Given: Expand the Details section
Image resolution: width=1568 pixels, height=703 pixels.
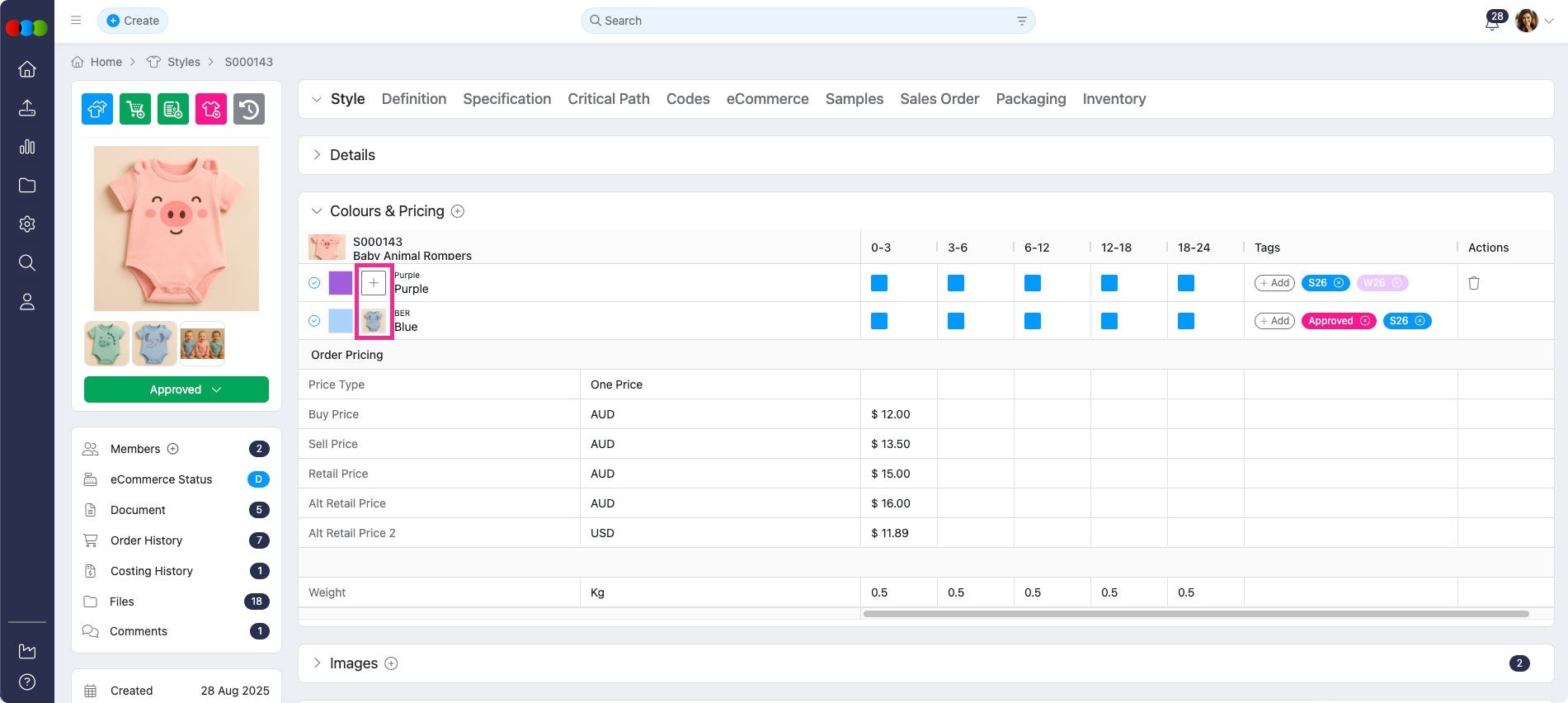Looking at the screenshot, I should pos(317,155).
